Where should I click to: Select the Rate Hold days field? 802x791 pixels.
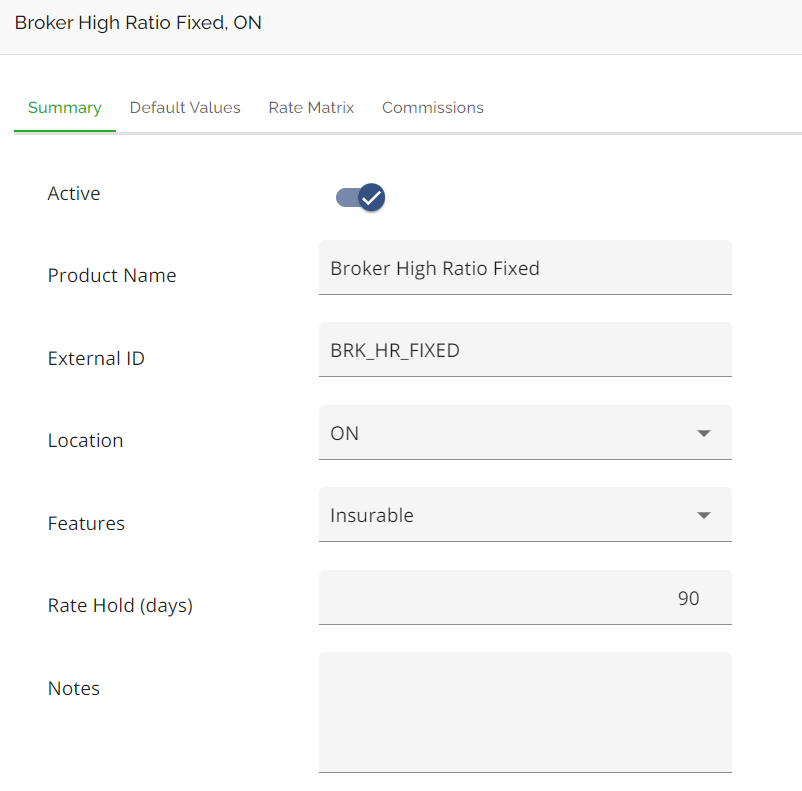click(525, 598)
